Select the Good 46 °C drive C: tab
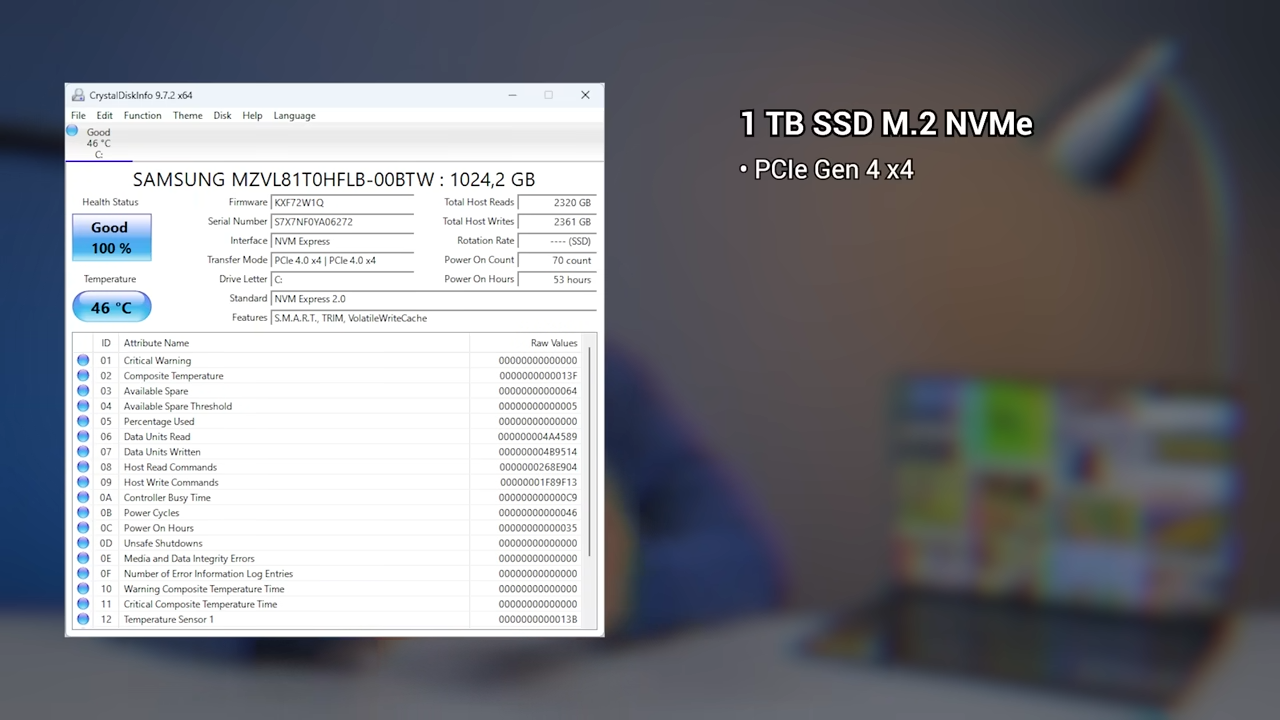The width and height of the screenshot is (1280, 720). click(98, 143)
